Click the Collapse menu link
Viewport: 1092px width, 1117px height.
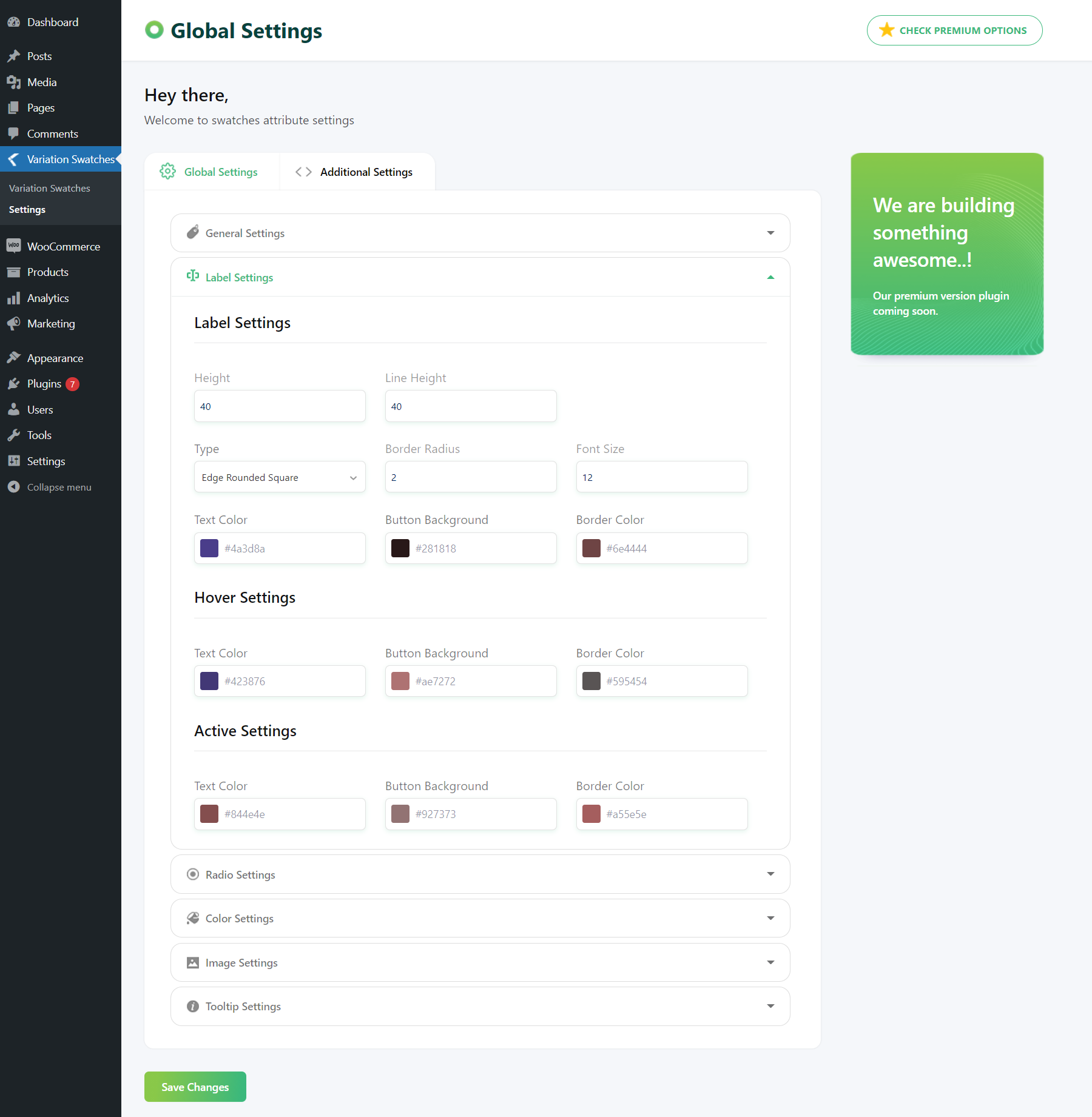[x=59, y=487]
